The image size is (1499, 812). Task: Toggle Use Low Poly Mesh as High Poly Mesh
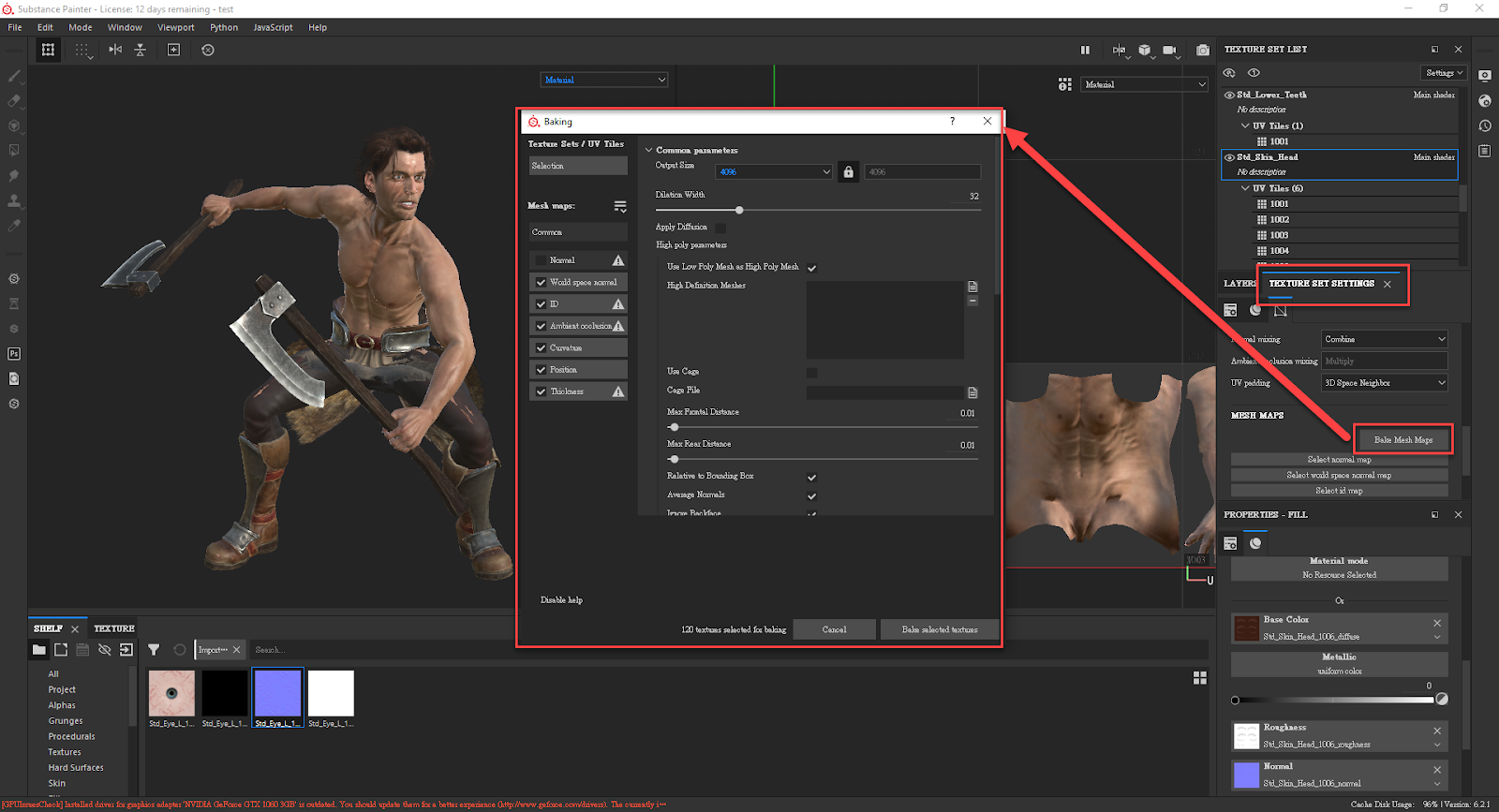(812, 268)
